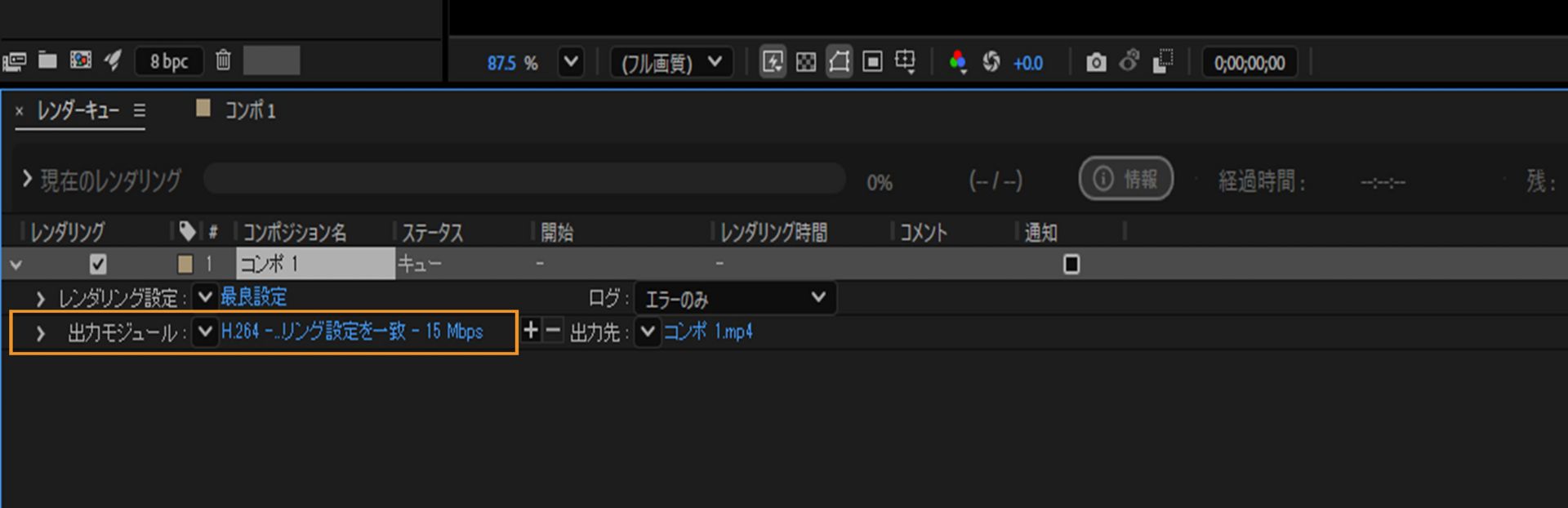Toggle the 通知 notify checkbox for コンポ 1

coord(1071,264)
